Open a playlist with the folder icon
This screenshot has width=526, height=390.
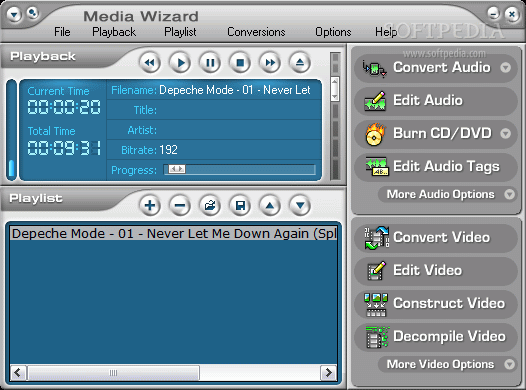pos(210,205)
